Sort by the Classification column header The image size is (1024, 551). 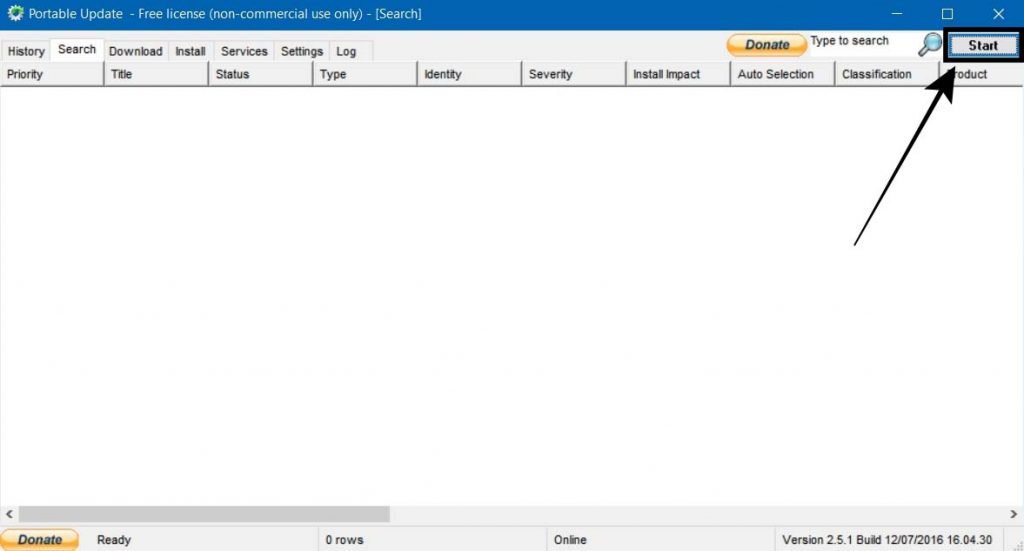coord(888,74)
